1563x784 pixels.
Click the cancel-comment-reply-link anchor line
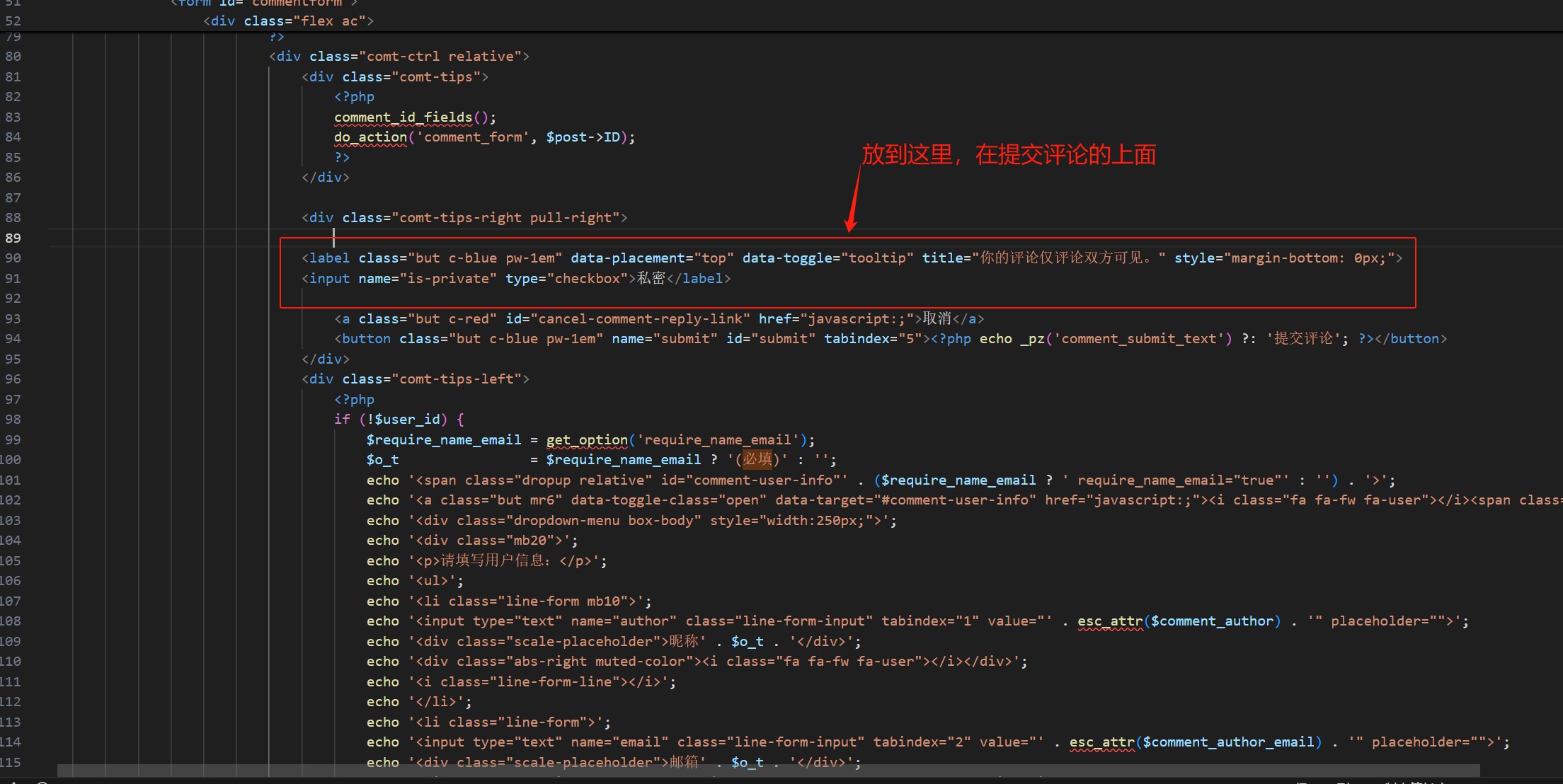659,318
